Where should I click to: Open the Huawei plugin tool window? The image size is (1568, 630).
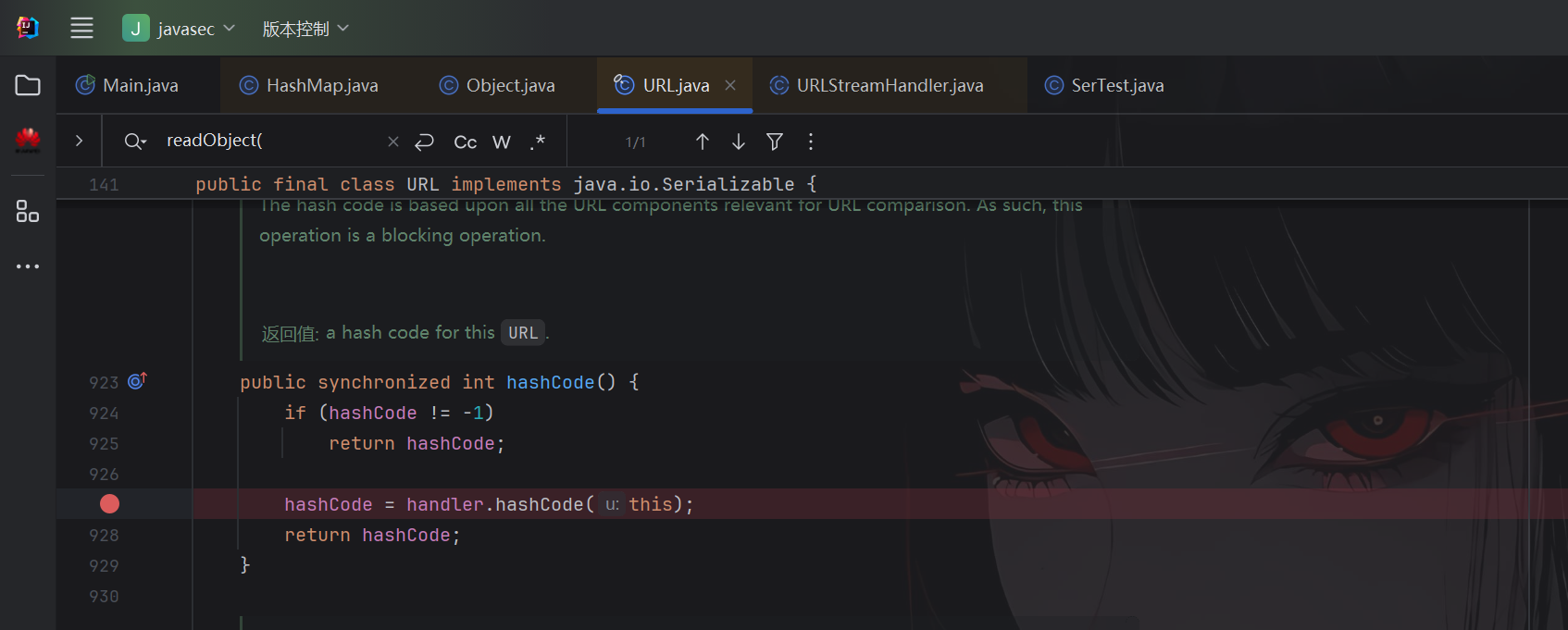point(28,140)
